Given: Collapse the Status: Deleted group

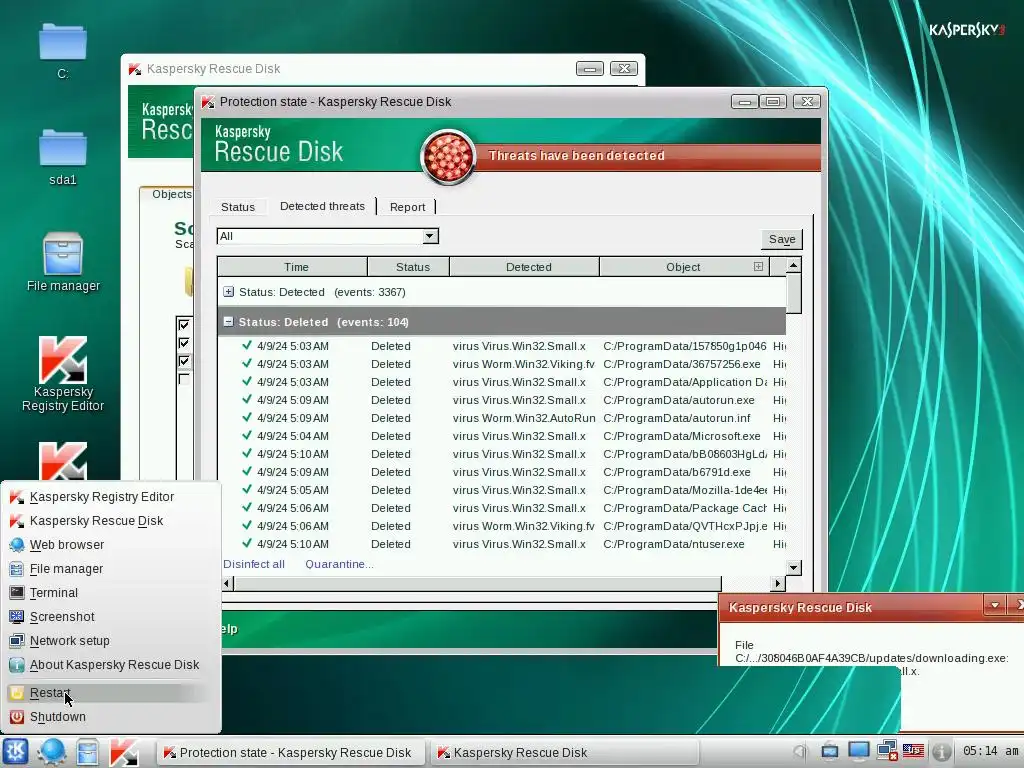Looking at the screenshot, I should click(229, 321).
